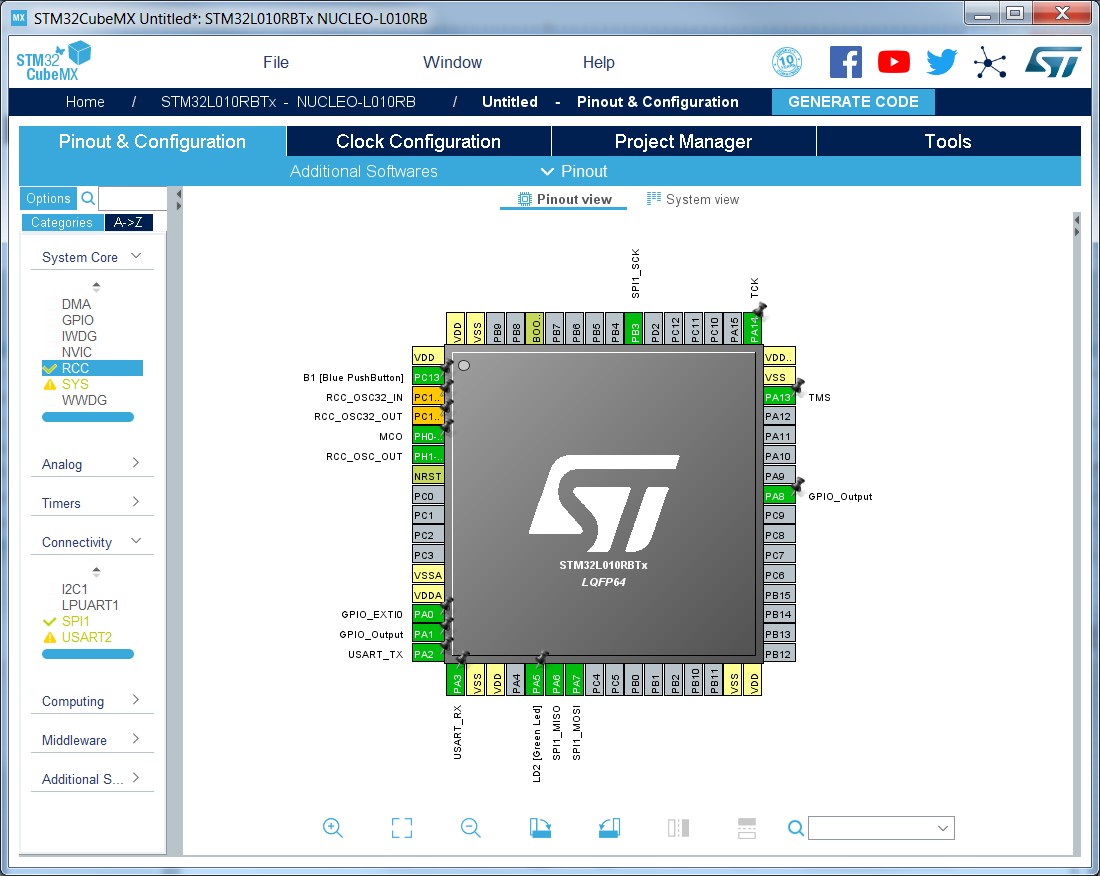Open the YouTube icon link
Viewport: 1100px width, 876px height.
(x=894, y=62)
